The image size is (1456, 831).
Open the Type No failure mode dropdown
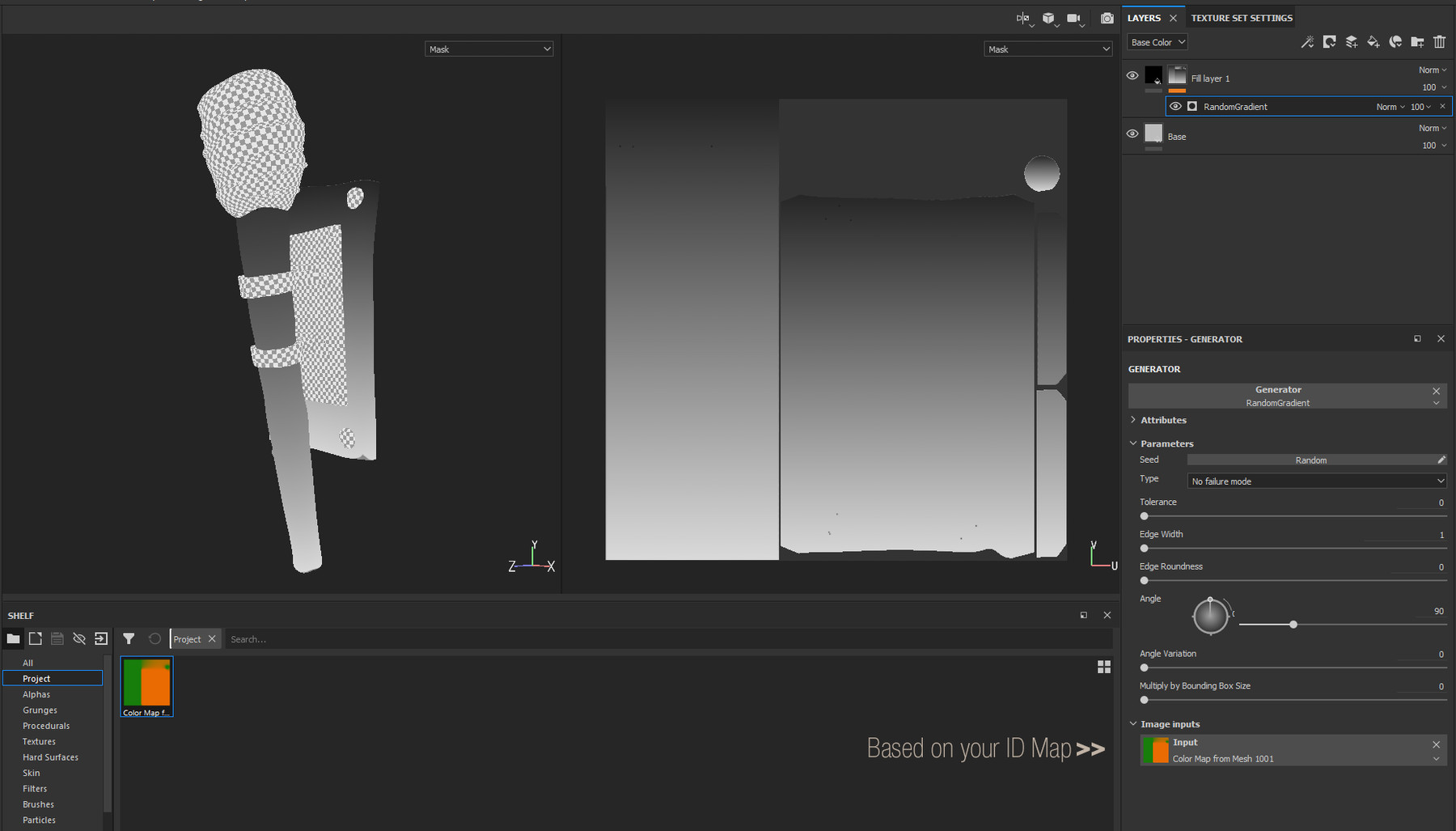1317,481
